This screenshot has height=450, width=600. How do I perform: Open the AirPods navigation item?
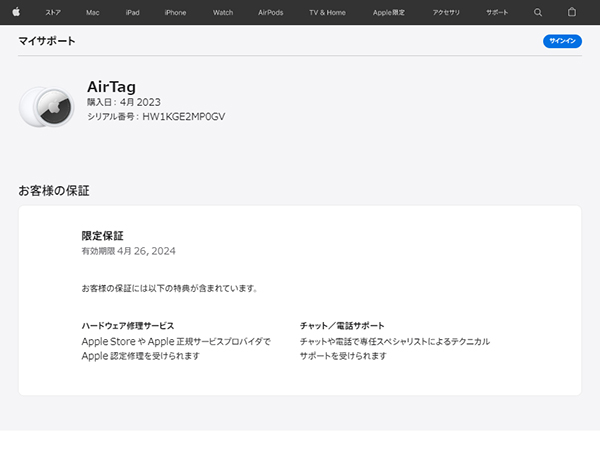tap(271, 13)
